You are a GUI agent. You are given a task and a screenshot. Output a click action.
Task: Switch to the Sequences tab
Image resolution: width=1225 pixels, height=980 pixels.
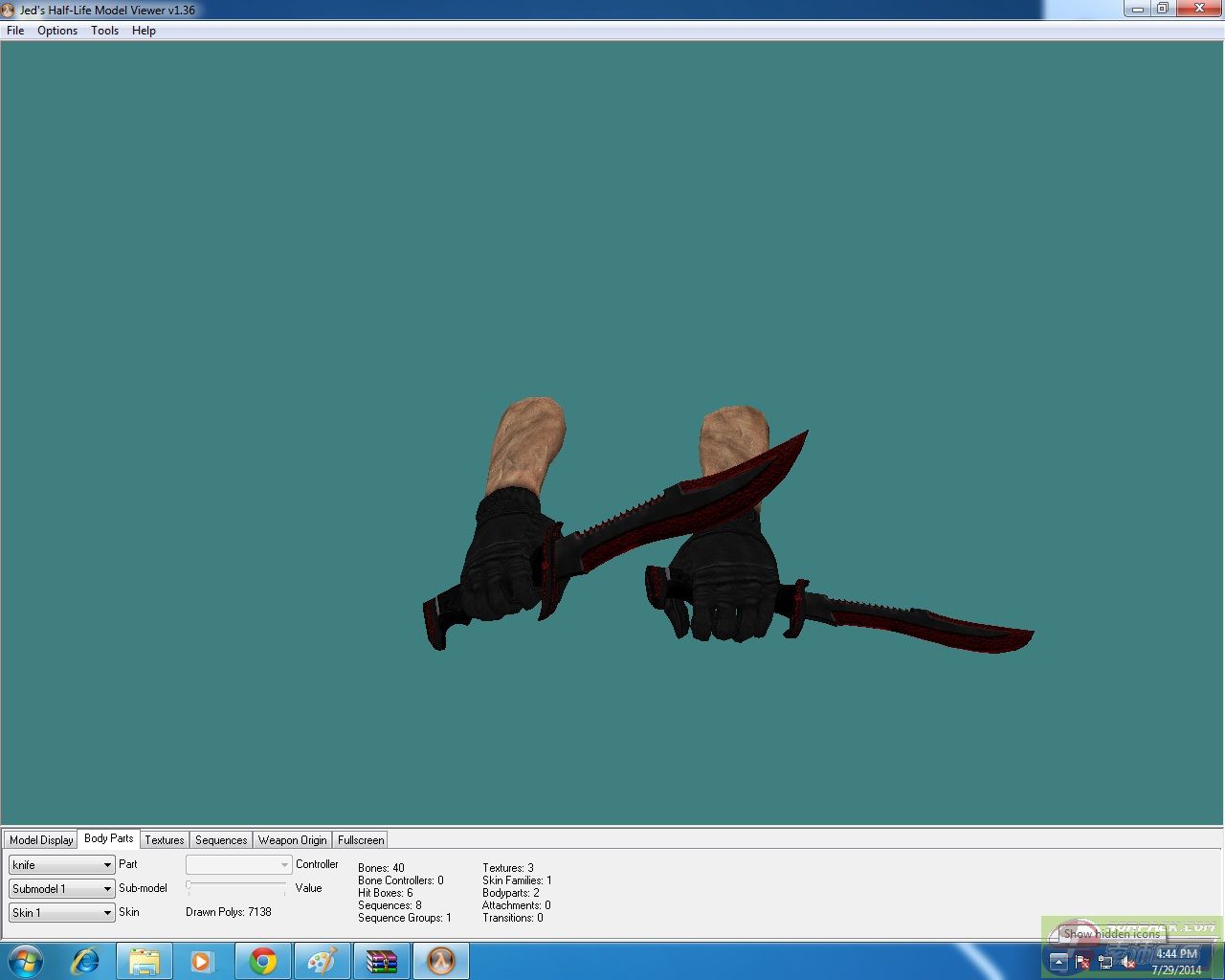(x=221, y=840)
